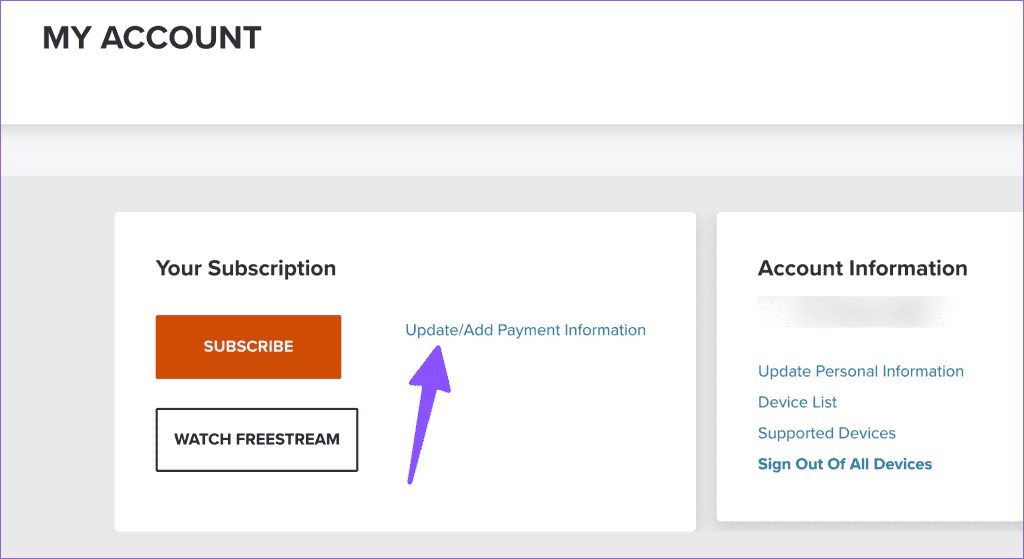Click the word Payment in the subscription link
The image size is (1024, 559).
pyautogui.click(x=528, y=330)
